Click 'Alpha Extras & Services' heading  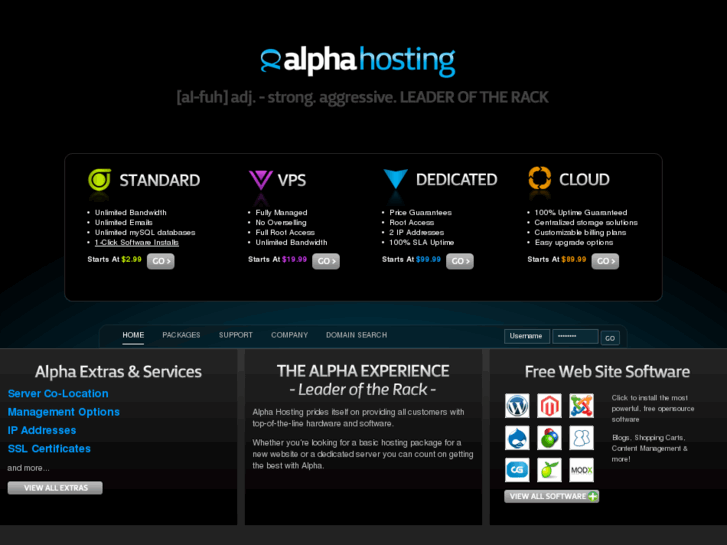pyautogui.click(x=118, y=372)
